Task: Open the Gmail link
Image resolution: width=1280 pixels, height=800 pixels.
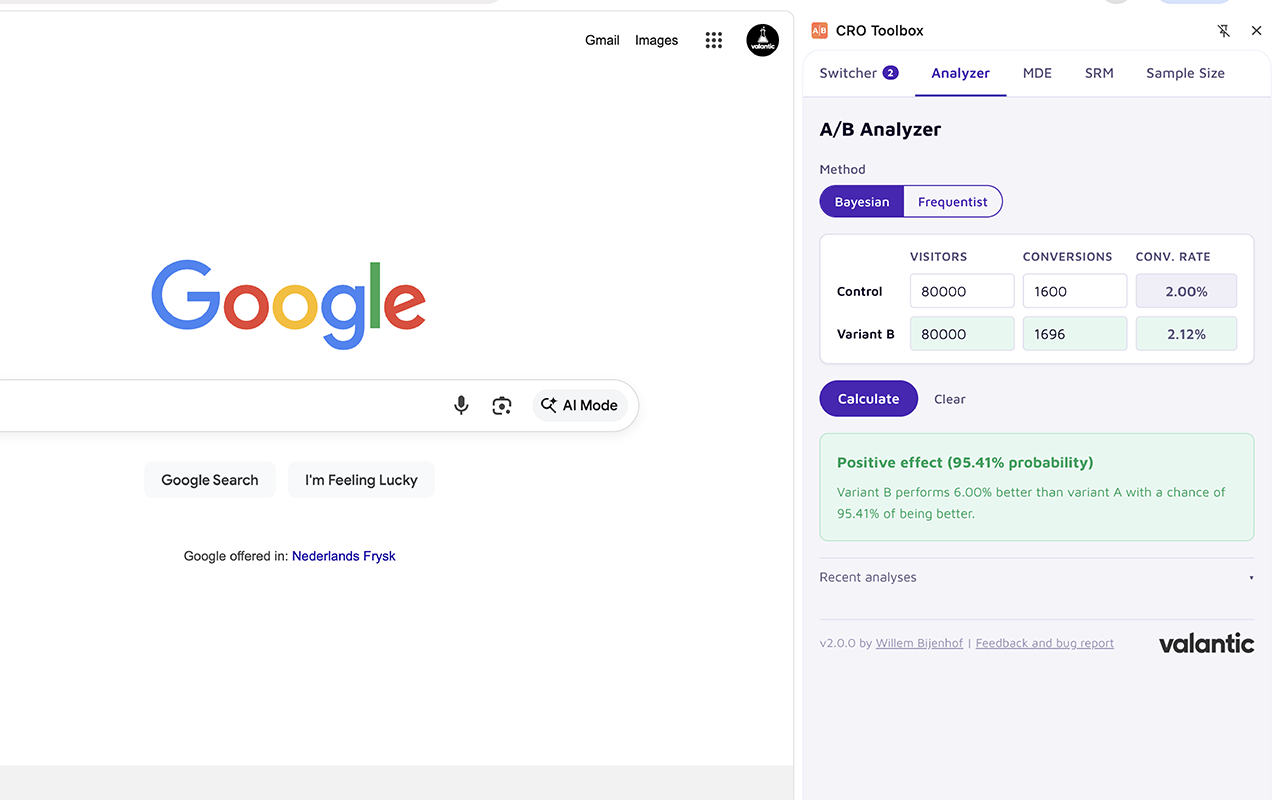Action: [602, 40]
